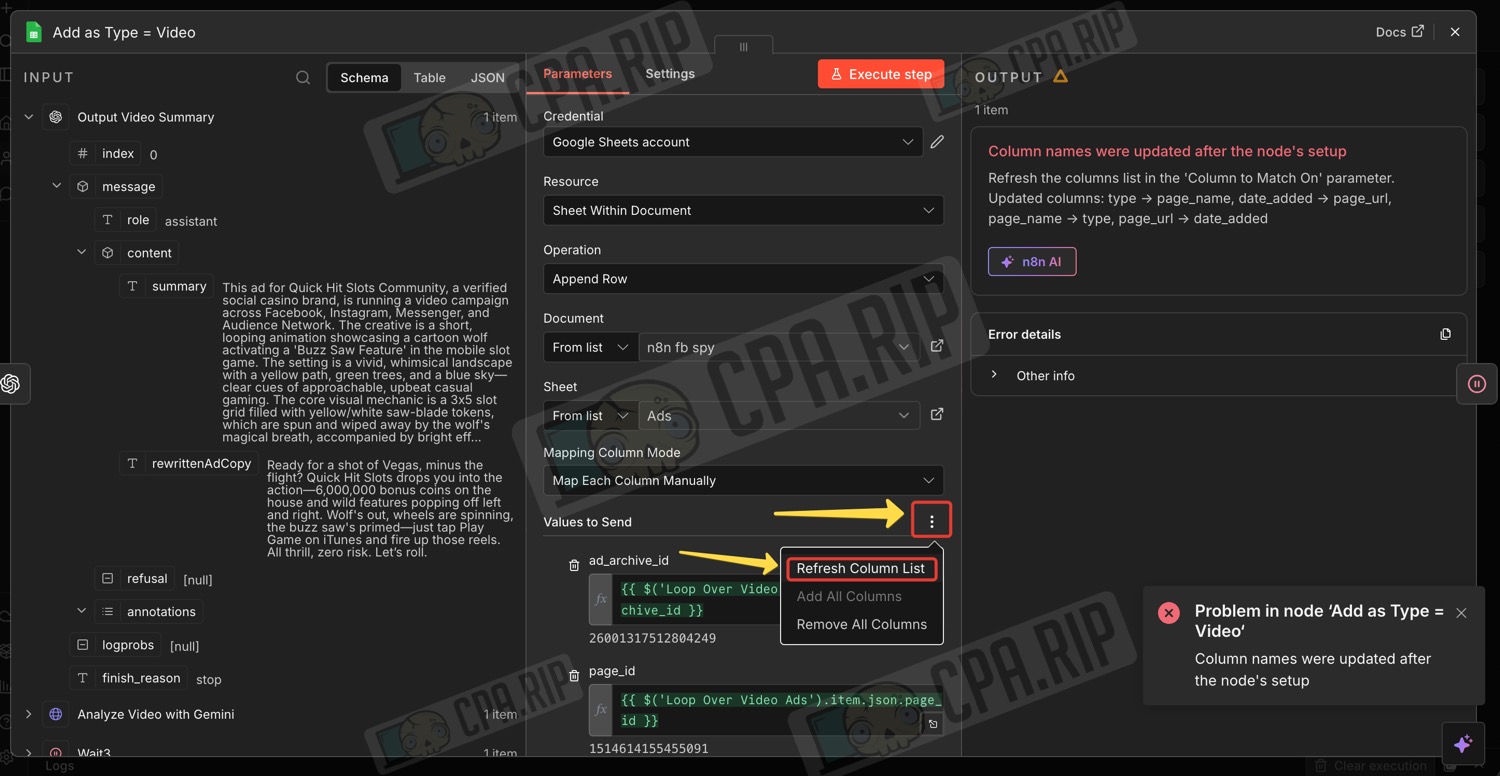Open the three-dot Values to Send menu
The width and height of the screenshot is (1500, 776).
[x=931, y=521]
